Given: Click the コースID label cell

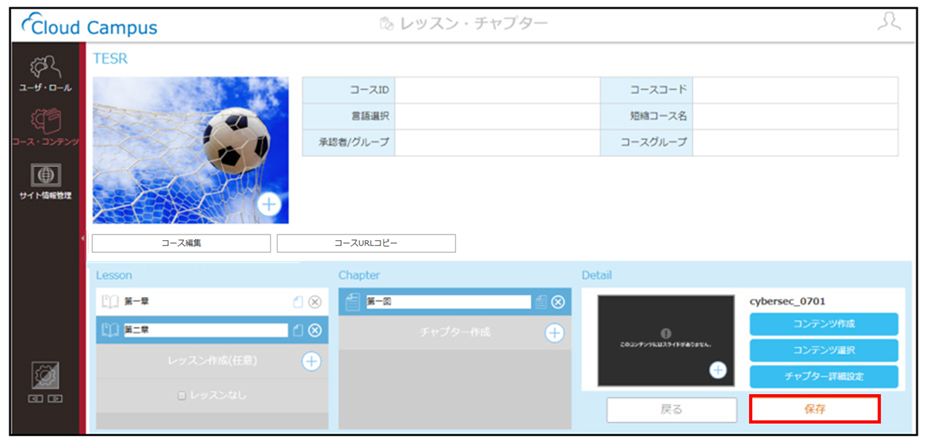Looking at the screenshot, I should [x=349, y=90].
